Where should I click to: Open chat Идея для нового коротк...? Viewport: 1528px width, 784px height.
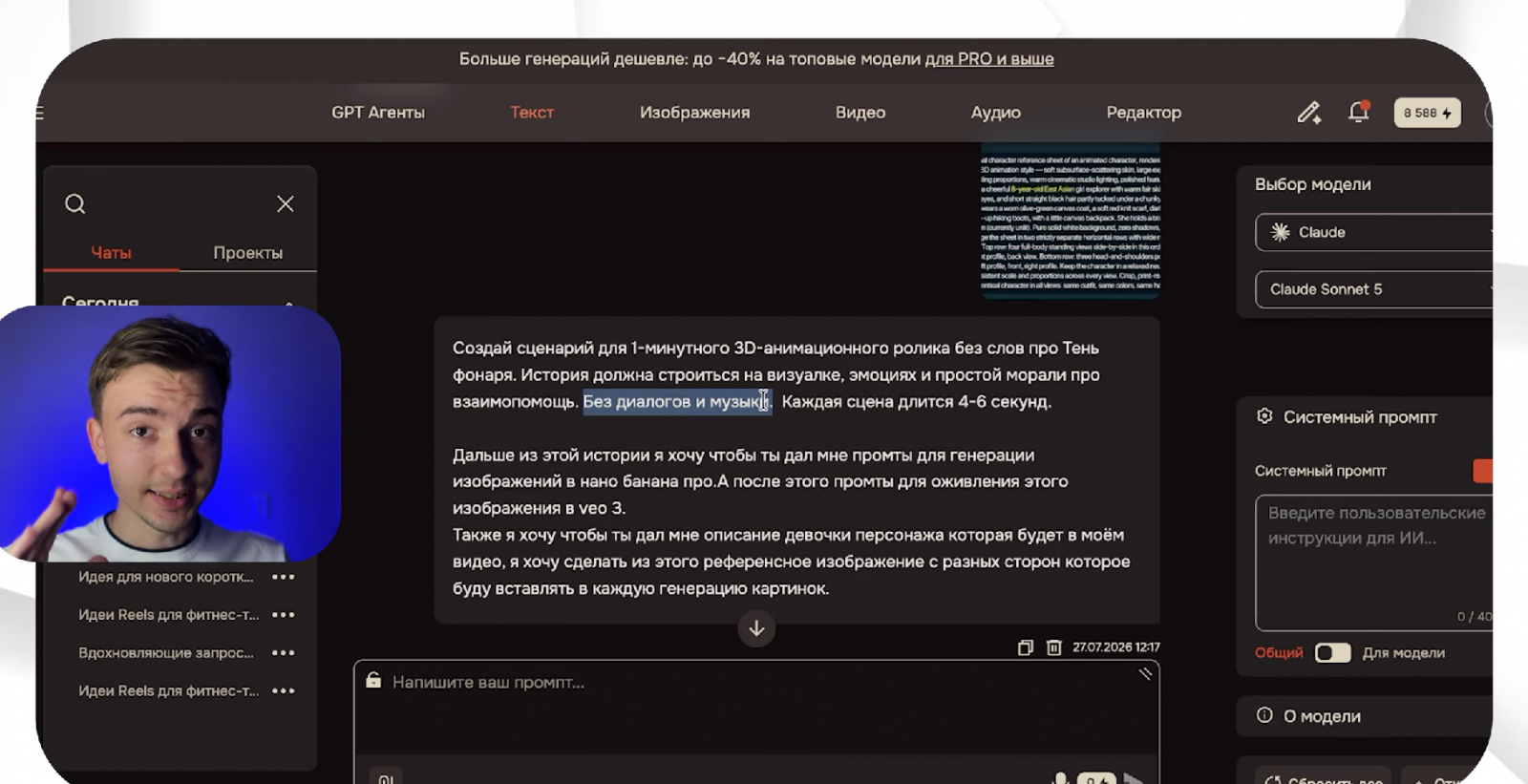(x=166, y=577)
